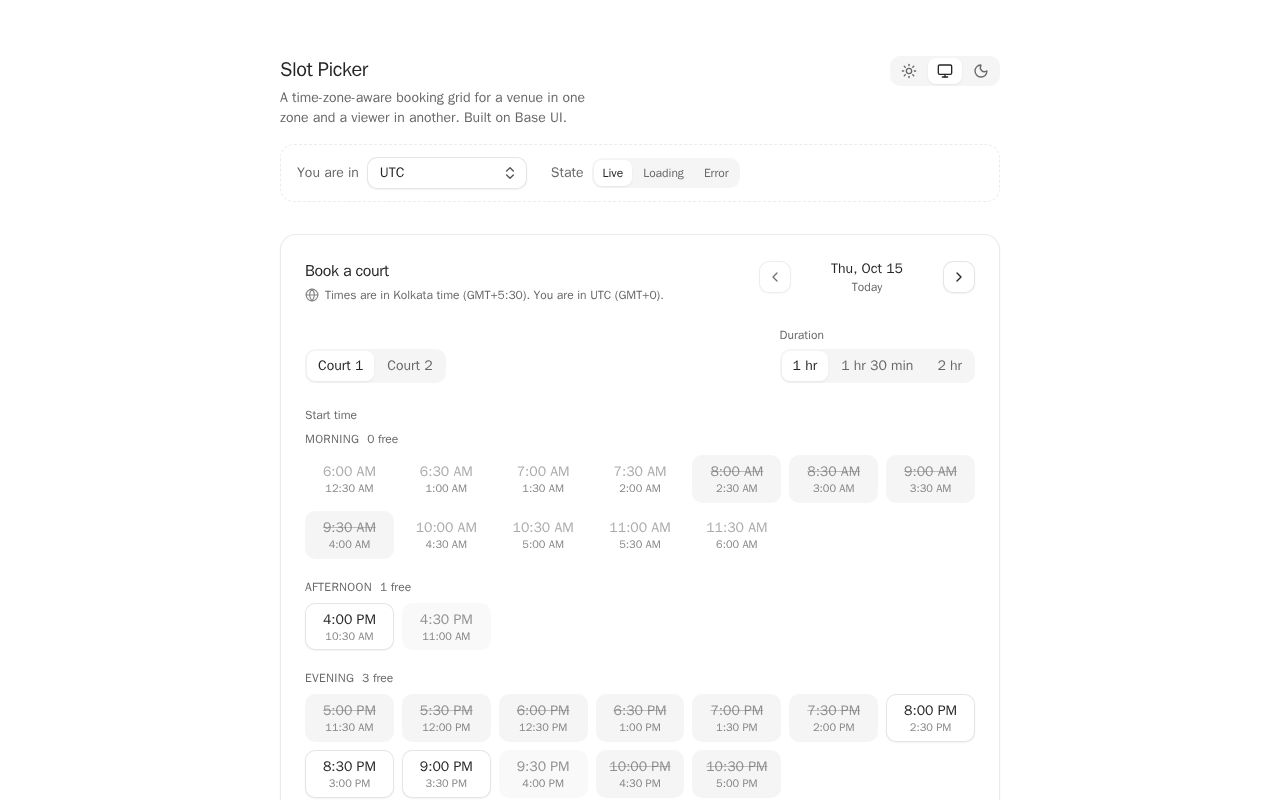This screenshot has height=800, width=1280.
Task: Click the 7:00 AM morning slot
Action: pos(543,479)
